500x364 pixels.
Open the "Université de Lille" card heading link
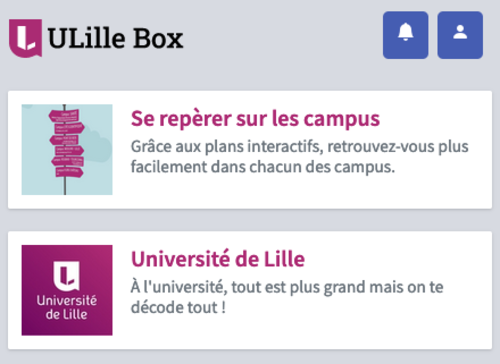click(x=218, y=259)
